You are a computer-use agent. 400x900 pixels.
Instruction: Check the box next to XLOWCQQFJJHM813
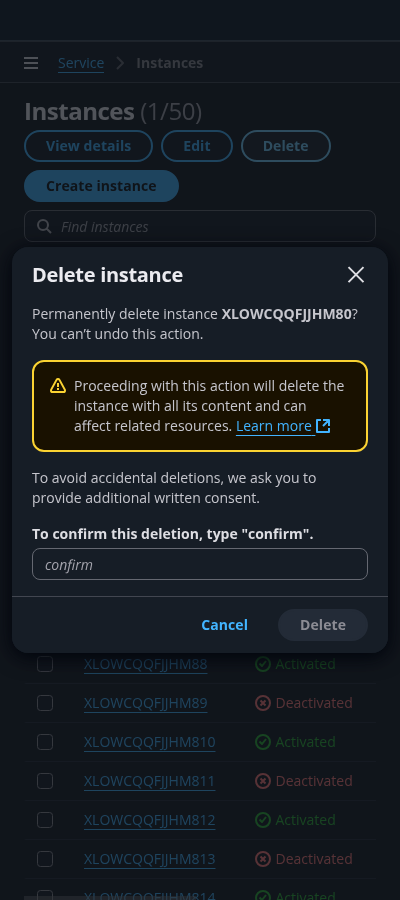[45, 859]
